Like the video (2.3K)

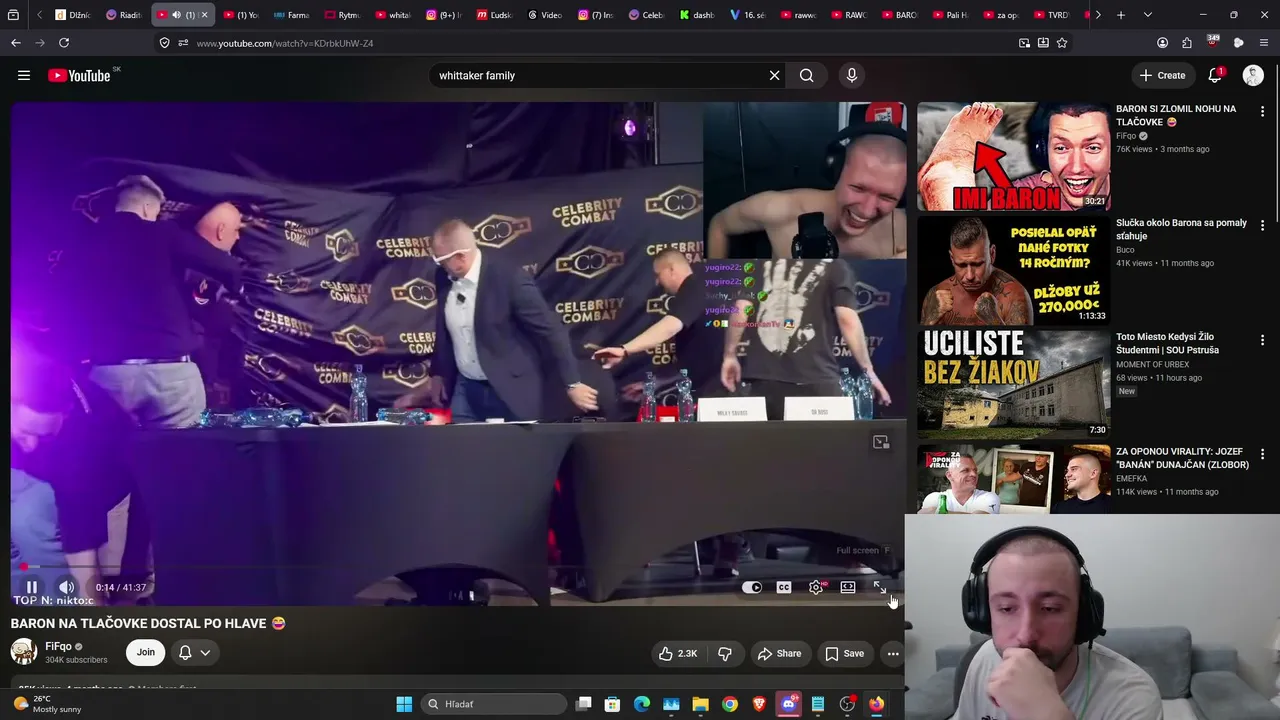(677, 653)
